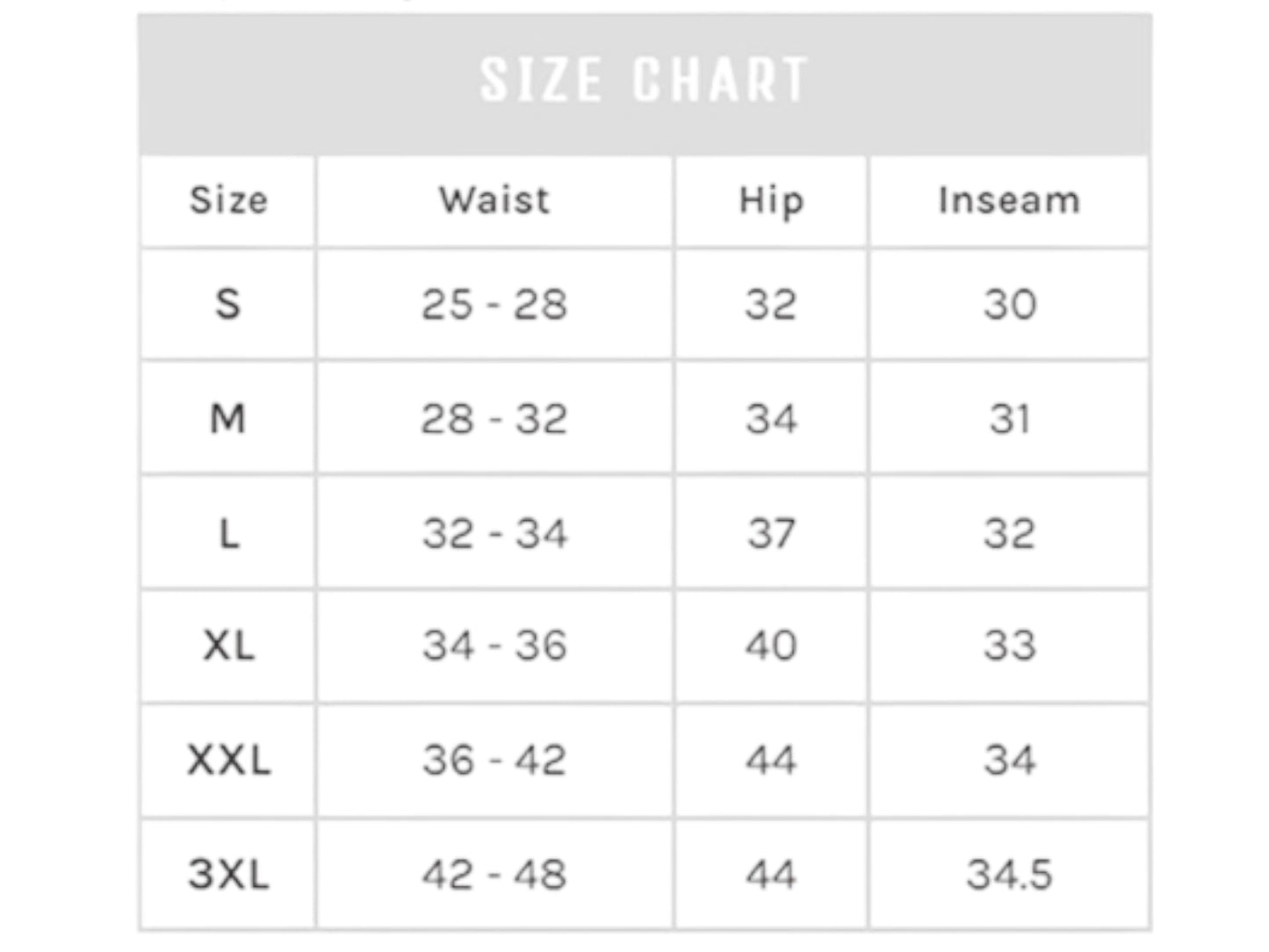1269x952 pixels.
Task: Select the Inseam column header
Action: click(x=1009, y=200)
